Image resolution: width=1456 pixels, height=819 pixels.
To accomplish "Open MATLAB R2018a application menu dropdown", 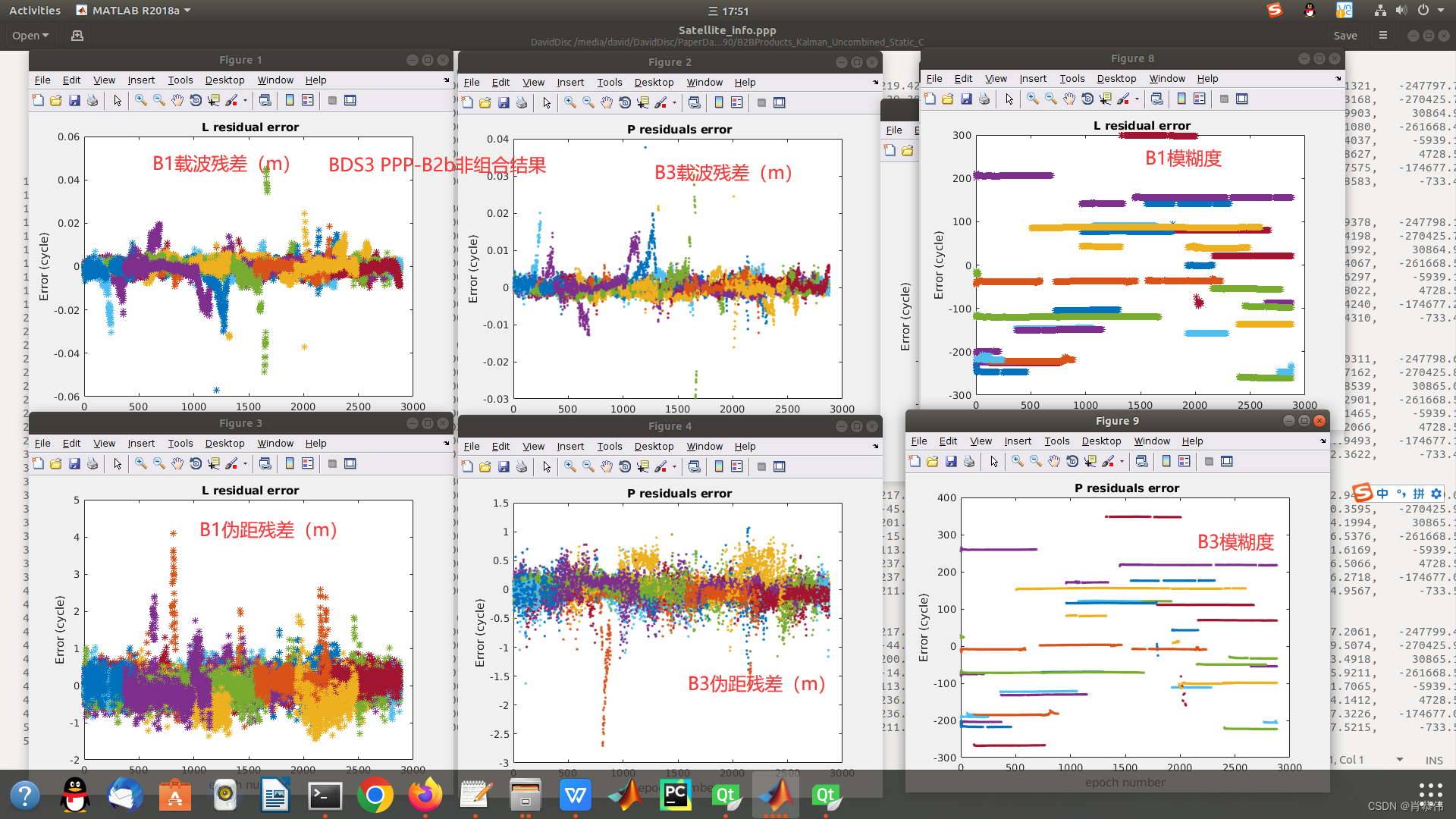I will point(135,11).
